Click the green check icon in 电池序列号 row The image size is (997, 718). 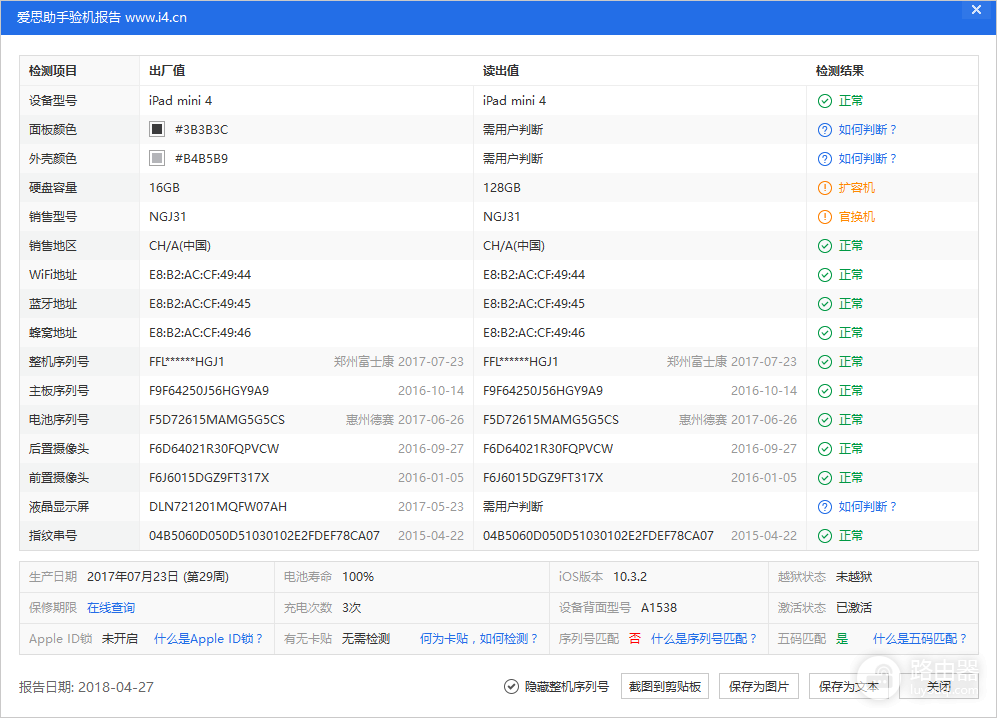pos(825,420)
